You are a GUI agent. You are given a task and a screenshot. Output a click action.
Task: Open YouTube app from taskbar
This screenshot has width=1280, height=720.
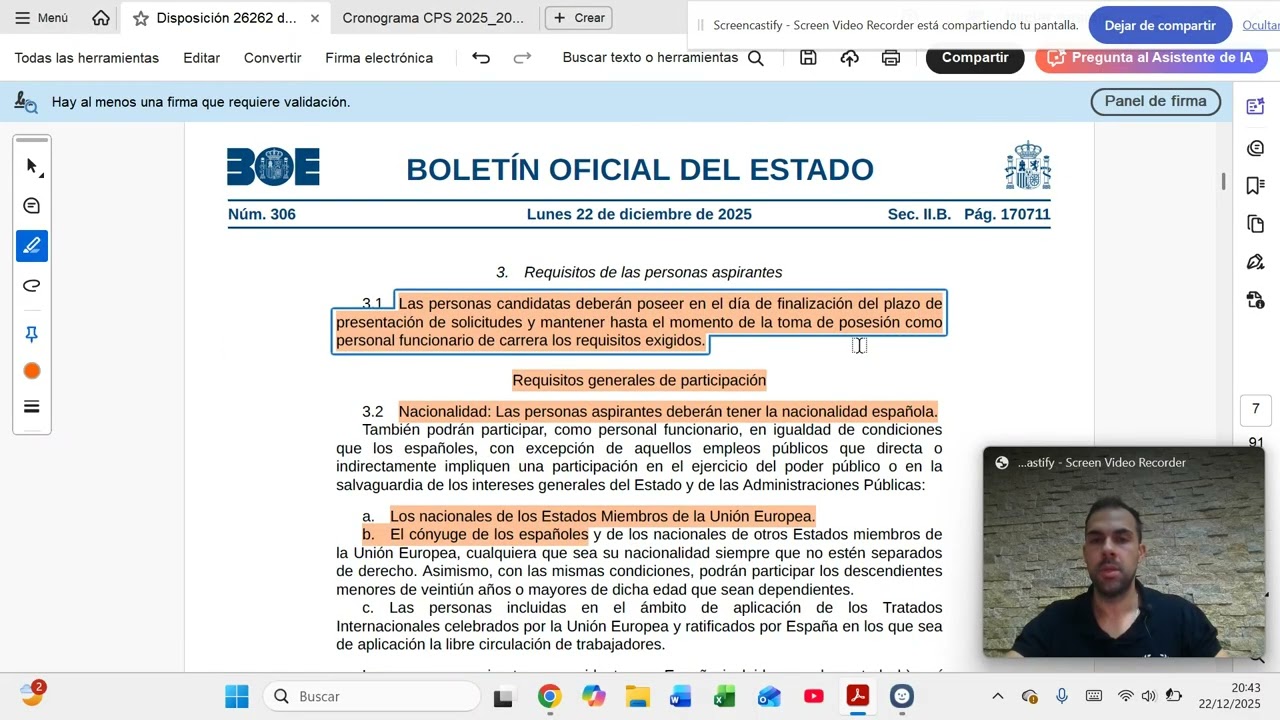coord(814,696)
